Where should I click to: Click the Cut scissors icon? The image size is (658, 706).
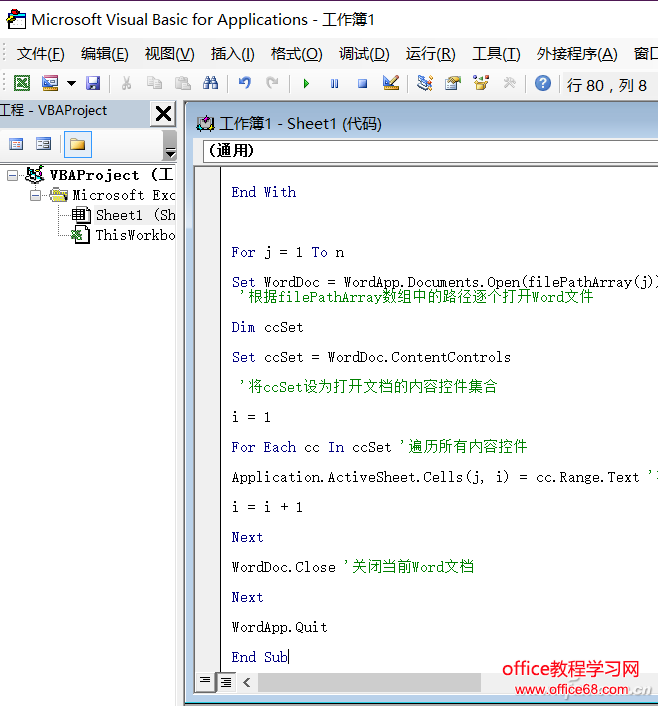pos(127,83)
